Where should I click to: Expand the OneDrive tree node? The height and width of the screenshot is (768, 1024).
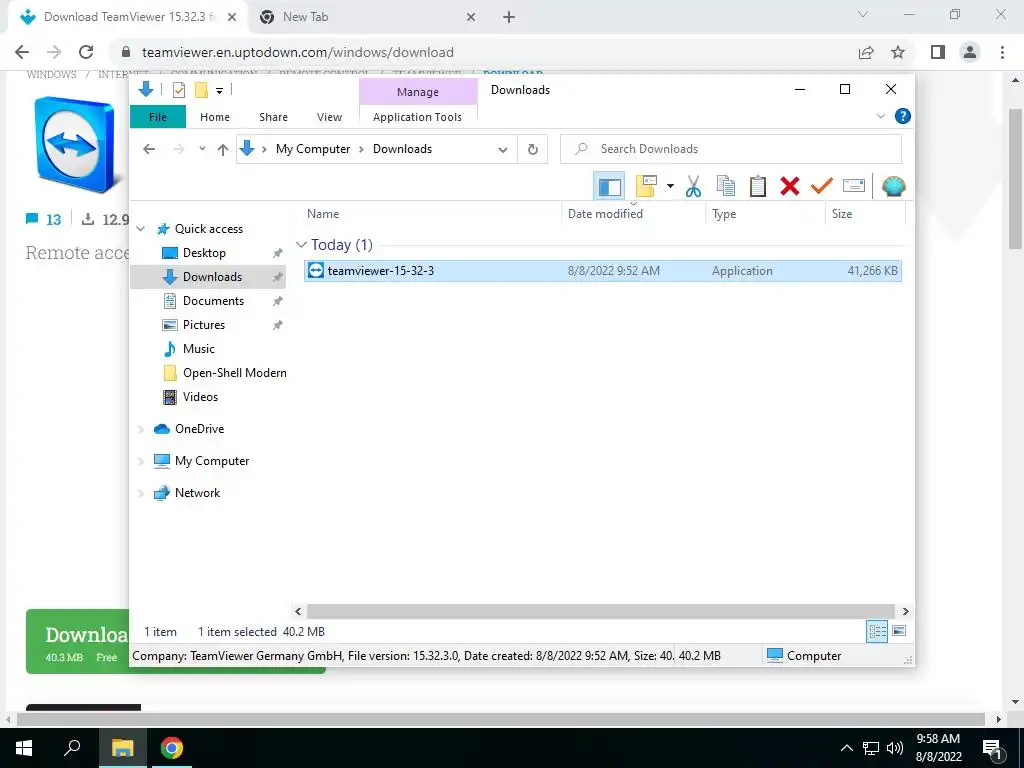pos(140,430)
